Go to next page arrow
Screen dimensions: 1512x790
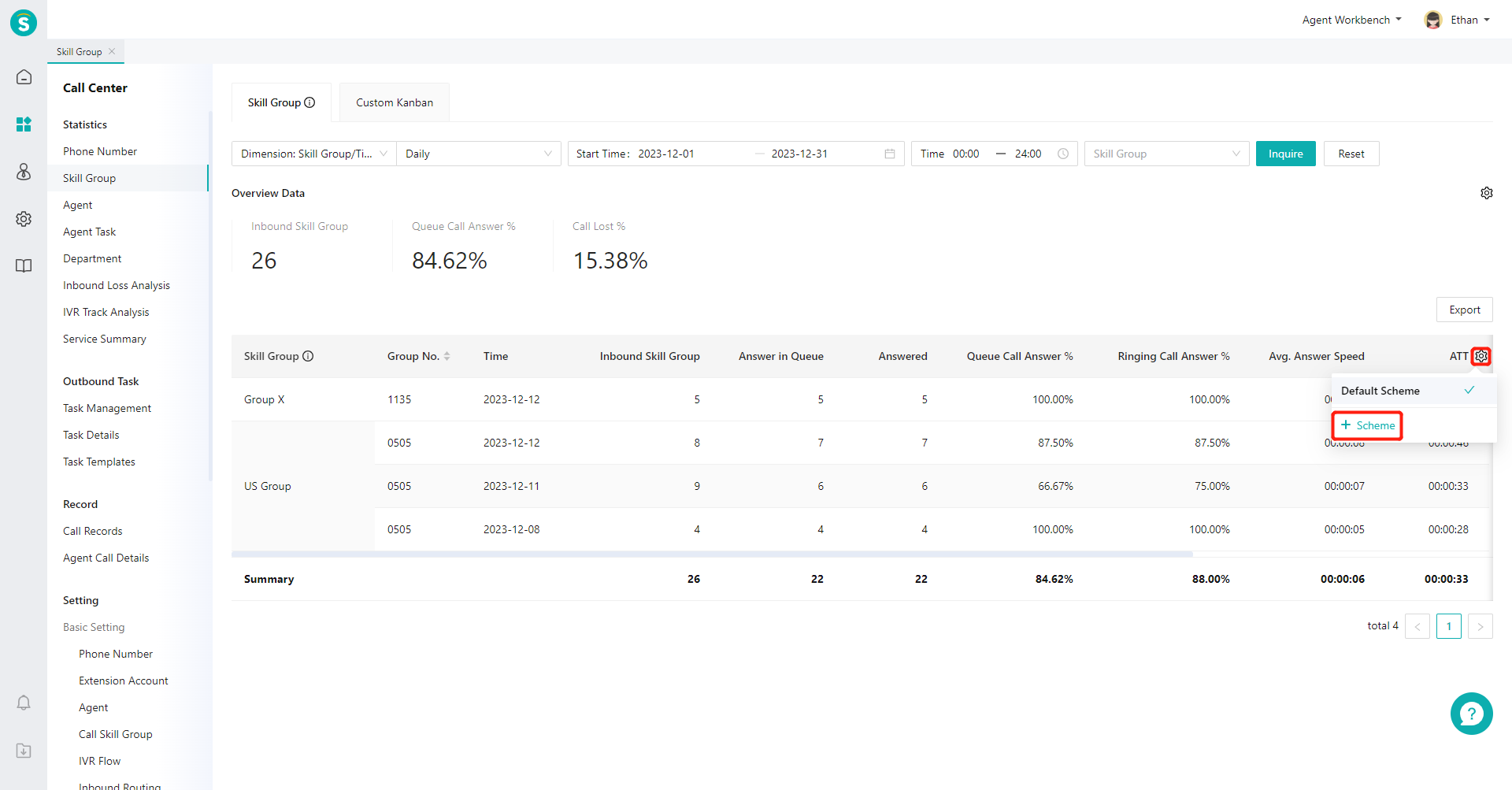pyautogui.click(x=1480, y=626)
